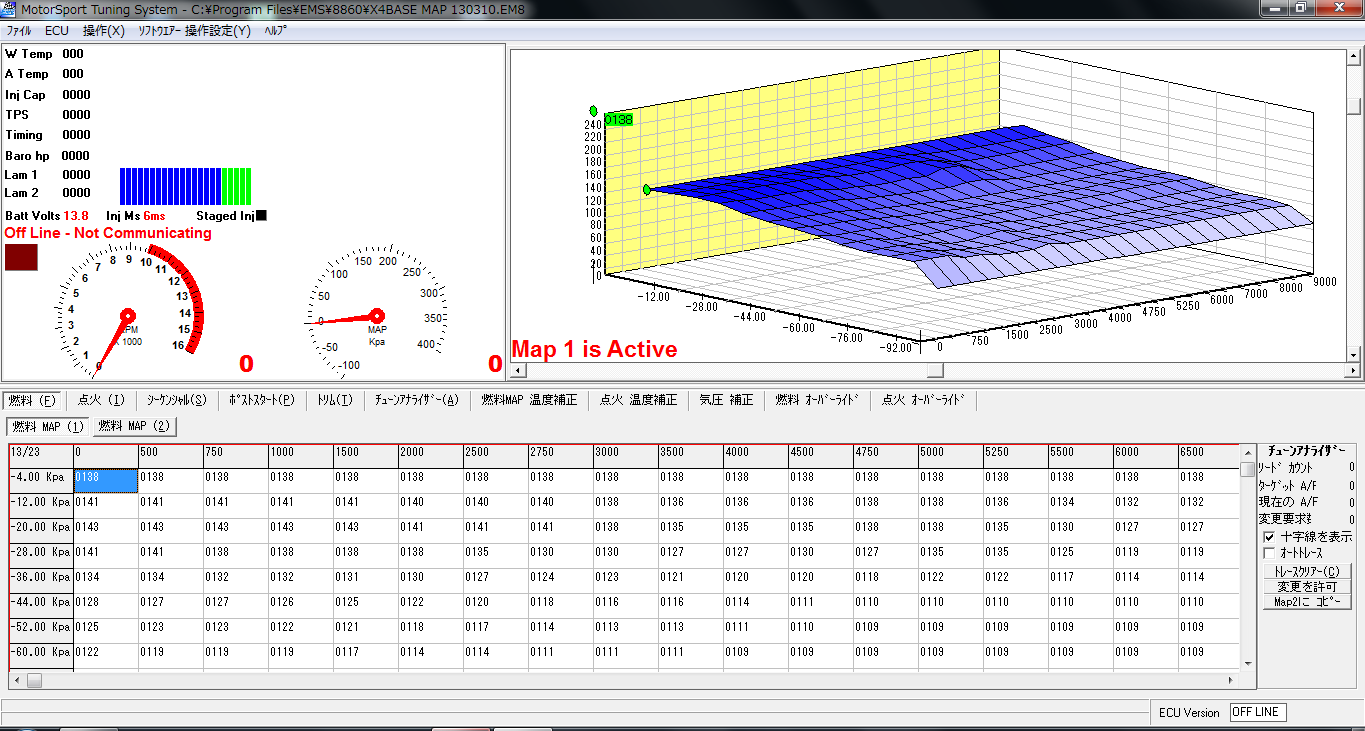Image resolution: width=1365 pixels, height=731 pixels.
Task: Open the 気圧 補正 tab
Action: coord(726,400)
